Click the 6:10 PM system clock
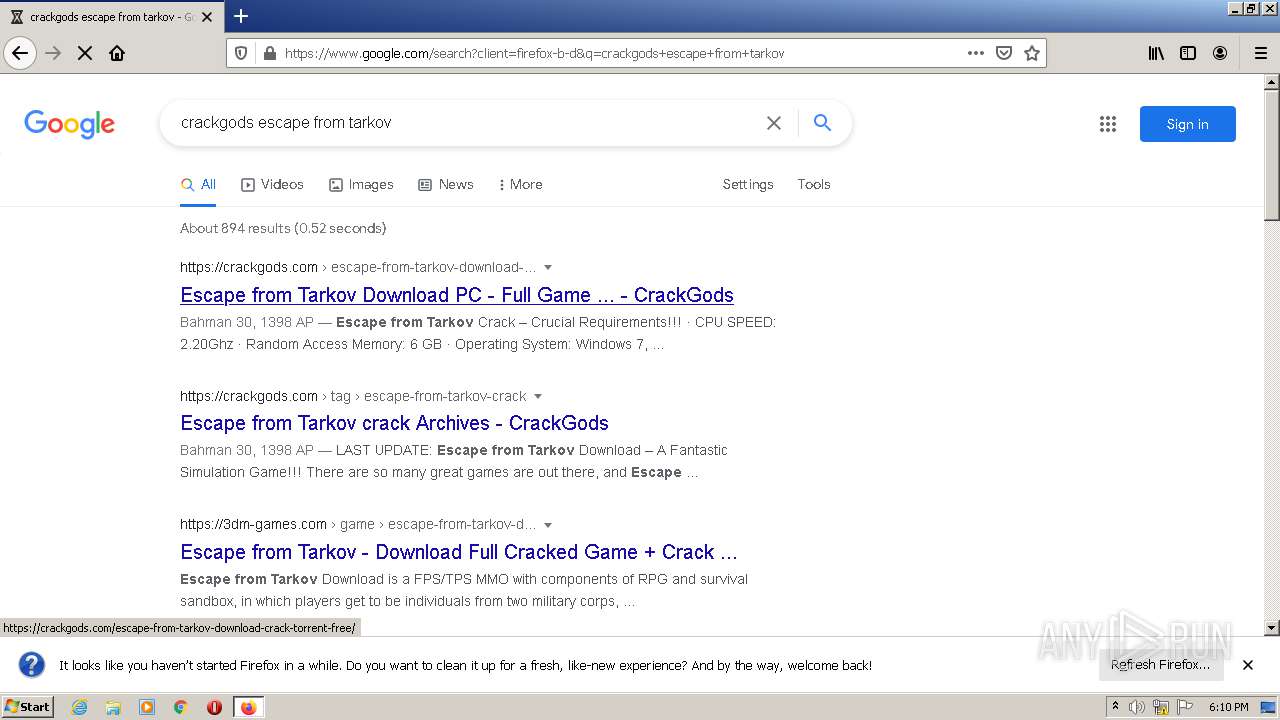The image size is (1280, 720). (1228, 707)
